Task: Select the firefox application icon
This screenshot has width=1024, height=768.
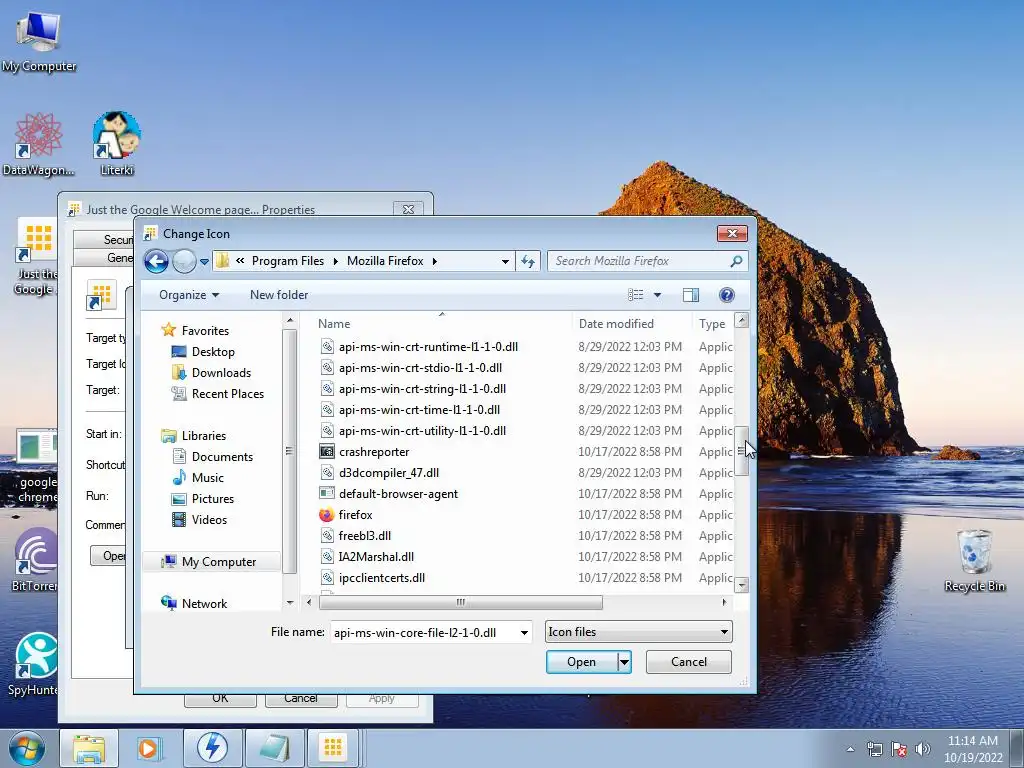Action: pos(327,515)
